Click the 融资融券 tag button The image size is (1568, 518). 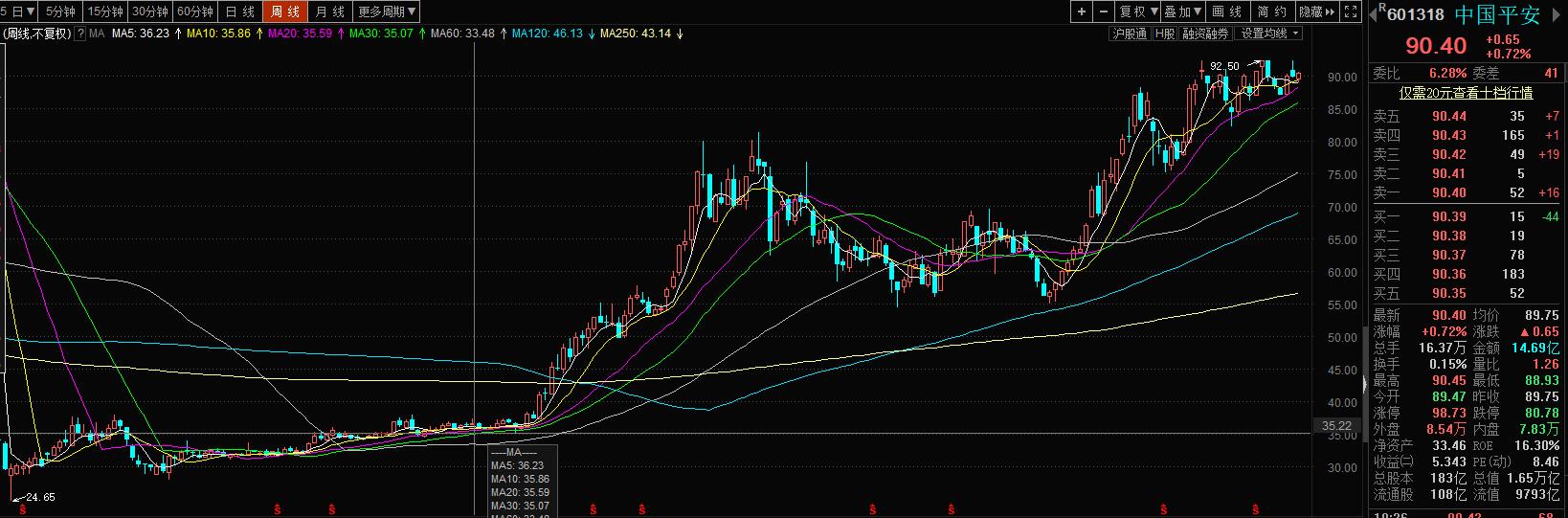pyautogui.click(x=1205, y=34)
